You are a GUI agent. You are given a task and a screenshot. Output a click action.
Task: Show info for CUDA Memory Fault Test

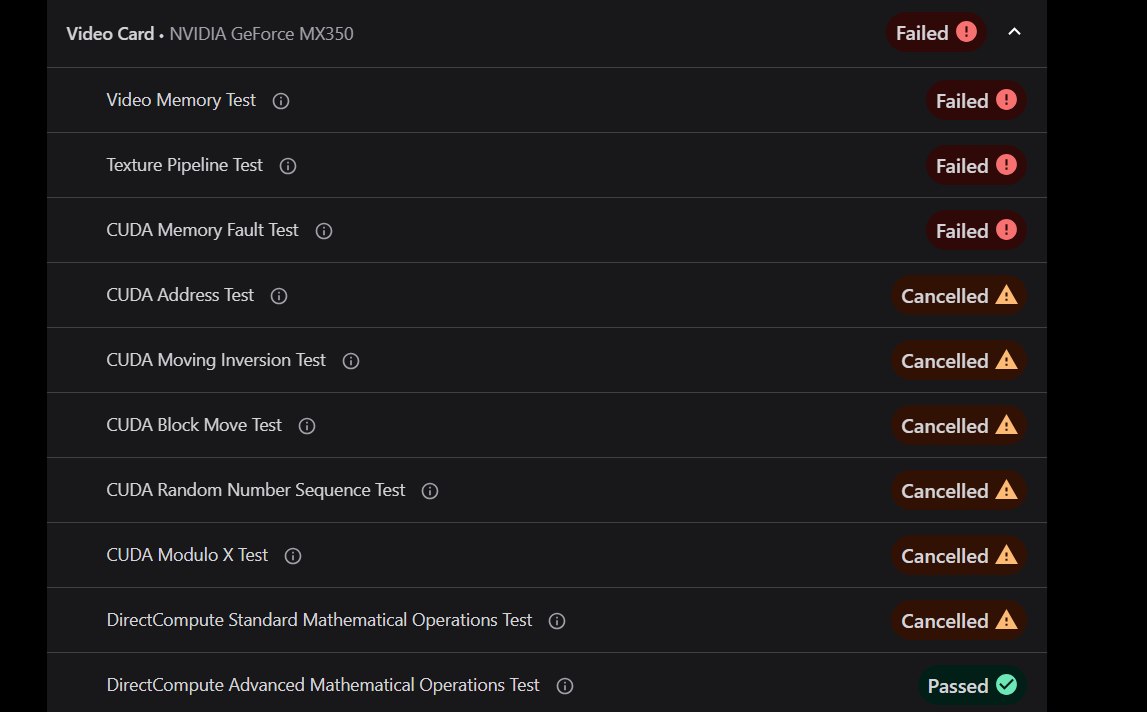point(324,231)
